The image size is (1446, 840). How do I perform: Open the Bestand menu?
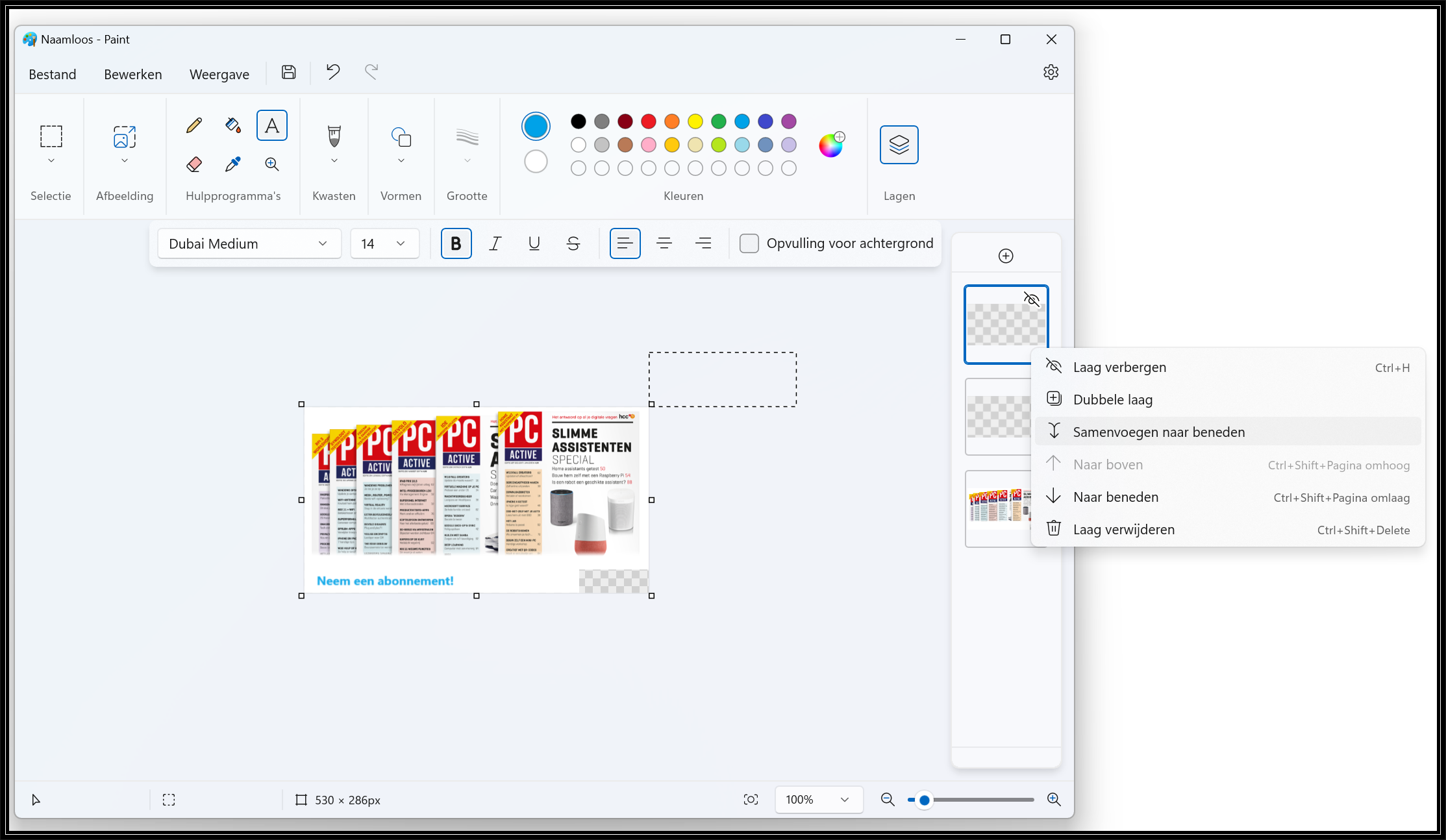(x=53, y=75)
